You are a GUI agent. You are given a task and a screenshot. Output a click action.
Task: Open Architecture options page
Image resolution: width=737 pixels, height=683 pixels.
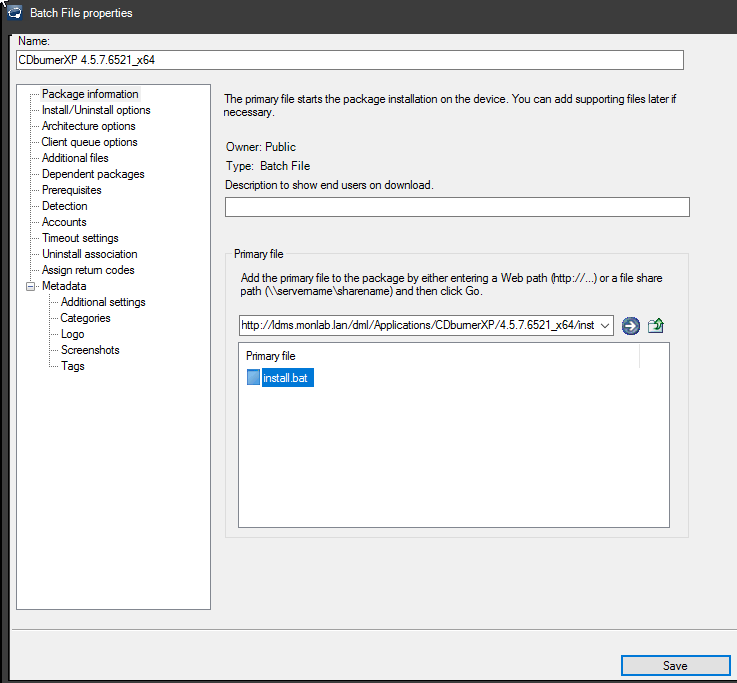pos(88,126)
